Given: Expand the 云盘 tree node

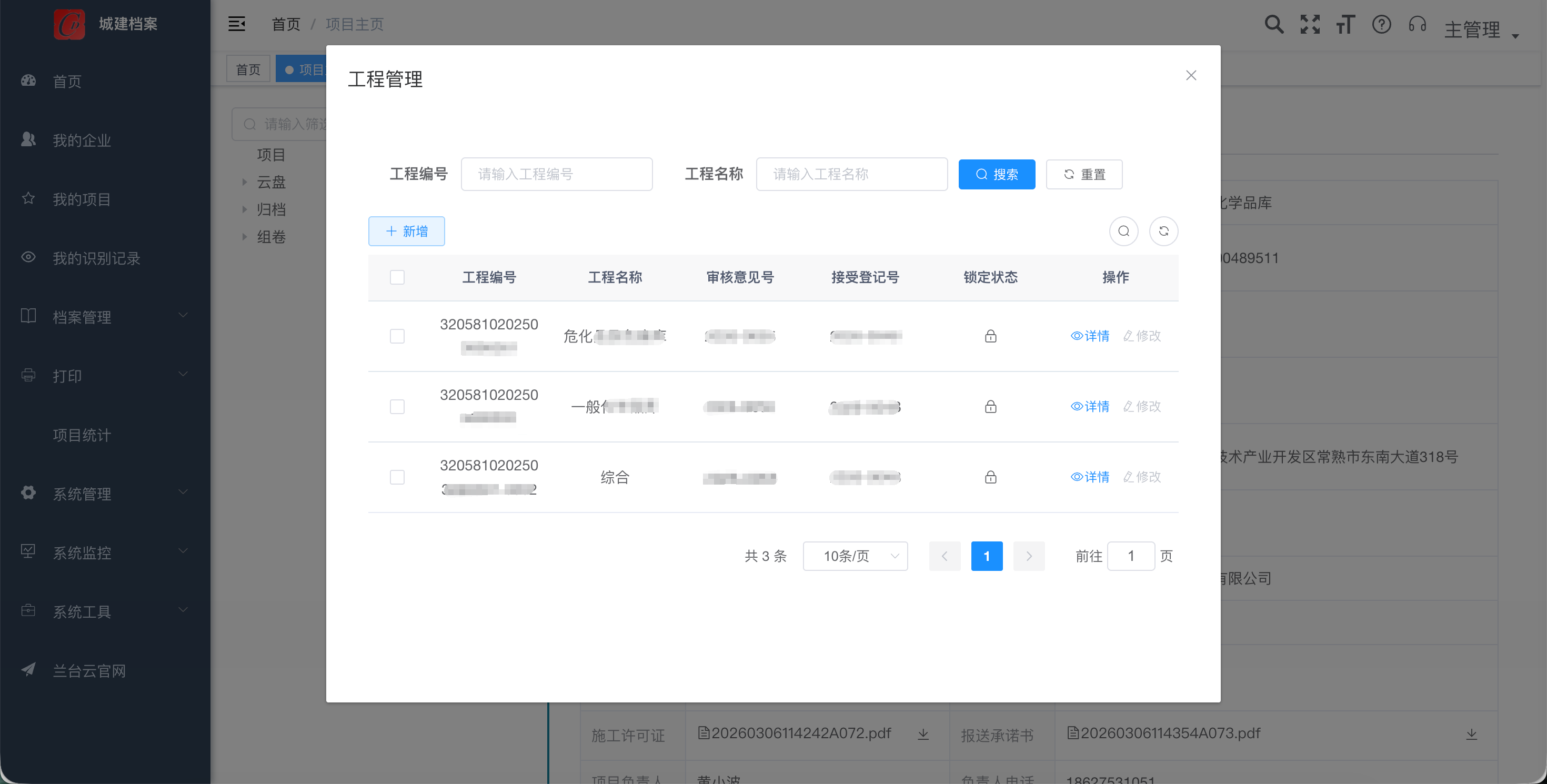Looking at the screenshot, I should (245, 182).
